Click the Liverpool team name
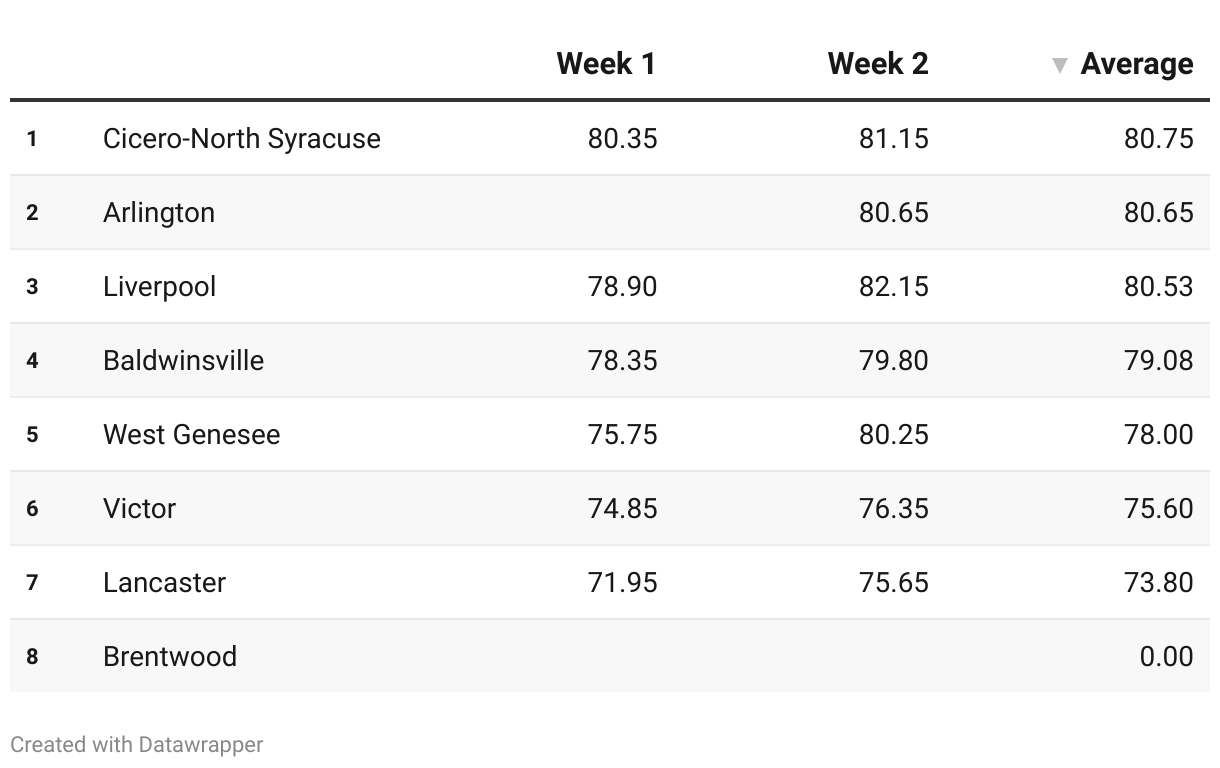The height and width of the screenshot is (768, 1220). tap(159, 286)
